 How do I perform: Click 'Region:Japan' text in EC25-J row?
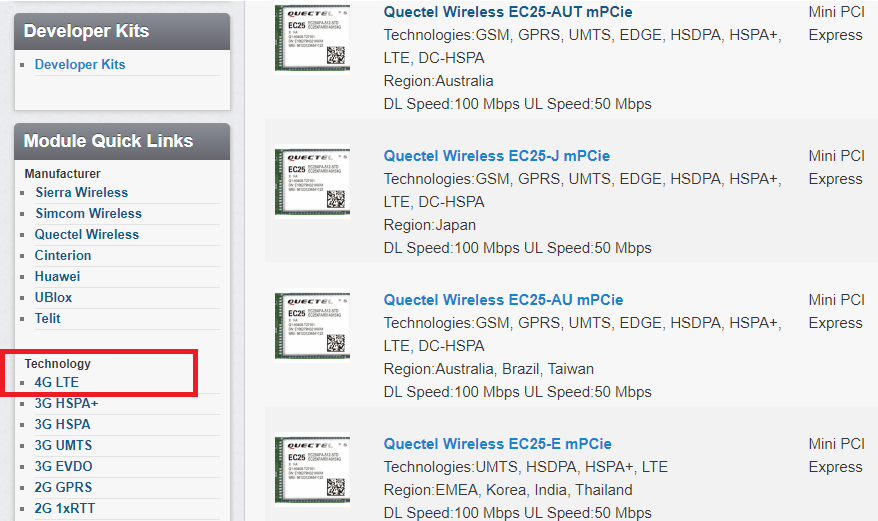(429, 225)
